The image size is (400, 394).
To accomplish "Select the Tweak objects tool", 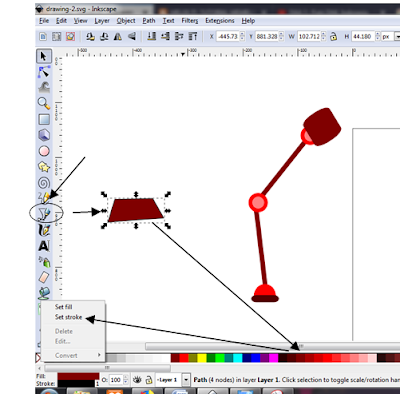I will pyautogui.click(x=44, y=87).
